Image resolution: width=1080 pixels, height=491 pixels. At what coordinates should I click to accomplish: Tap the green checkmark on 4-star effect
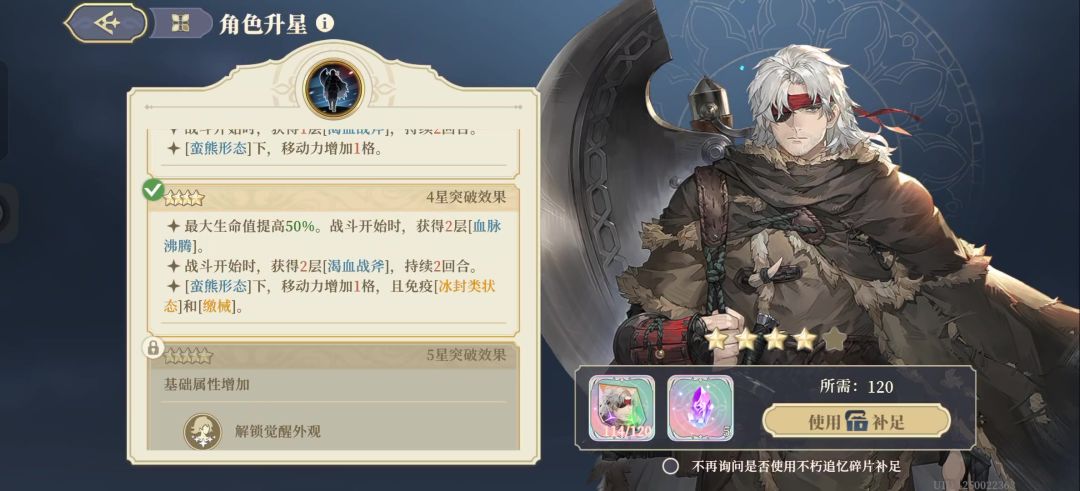pos(153,190)
